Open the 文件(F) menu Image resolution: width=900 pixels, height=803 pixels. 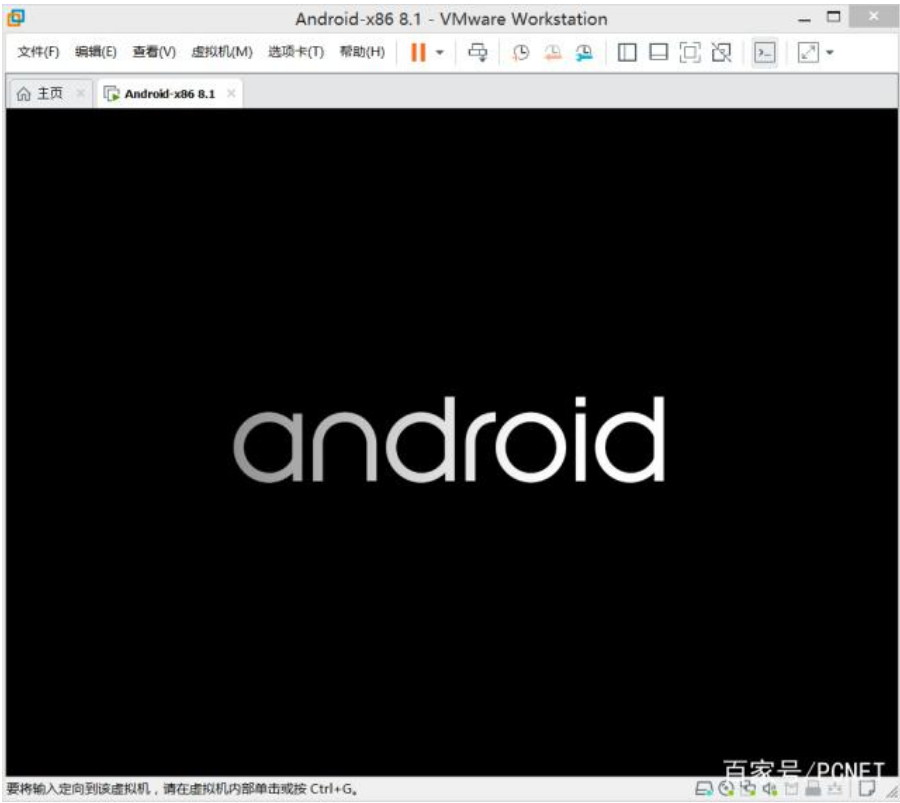pos(38,52)
